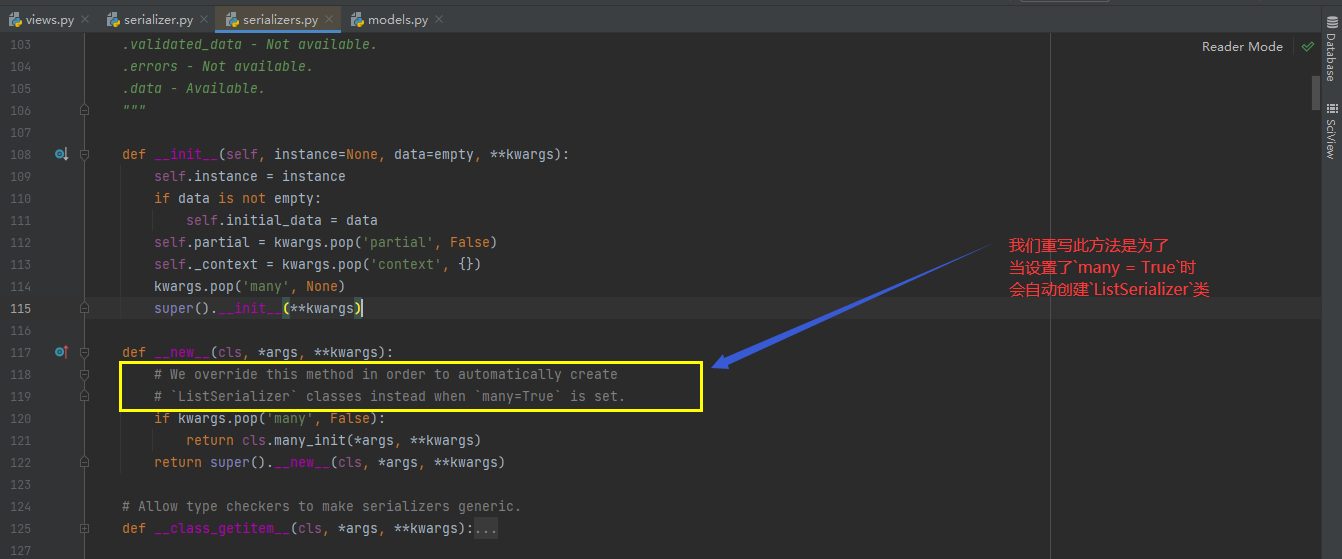The height and width of the screenshot is (559, 1342).
Task: Click line number 108 in the gutter
Action: coord(20,154)
